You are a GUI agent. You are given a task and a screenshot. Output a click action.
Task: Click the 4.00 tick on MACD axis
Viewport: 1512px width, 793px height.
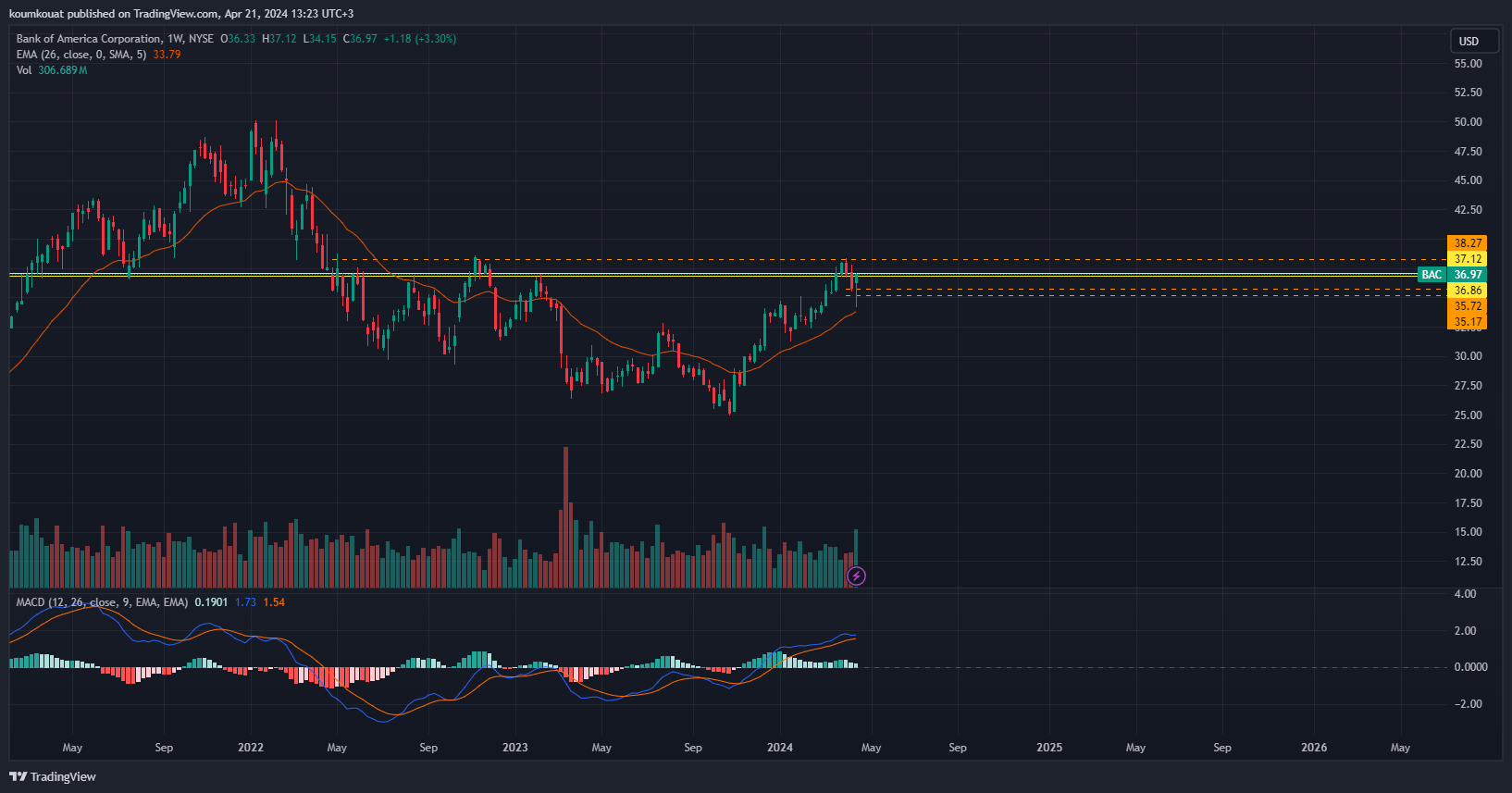1465,594
